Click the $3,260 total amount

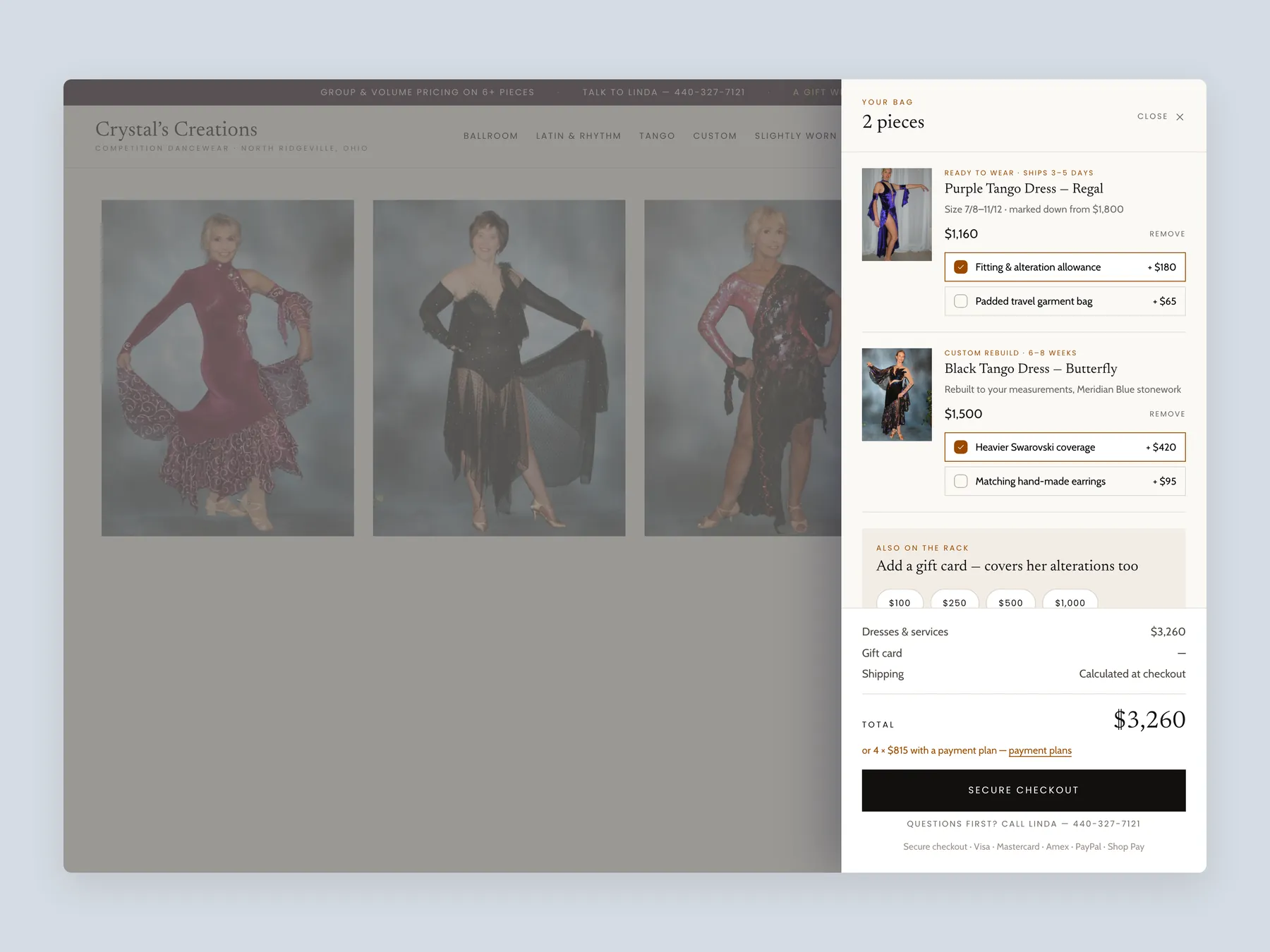[x=1149, y=720]
